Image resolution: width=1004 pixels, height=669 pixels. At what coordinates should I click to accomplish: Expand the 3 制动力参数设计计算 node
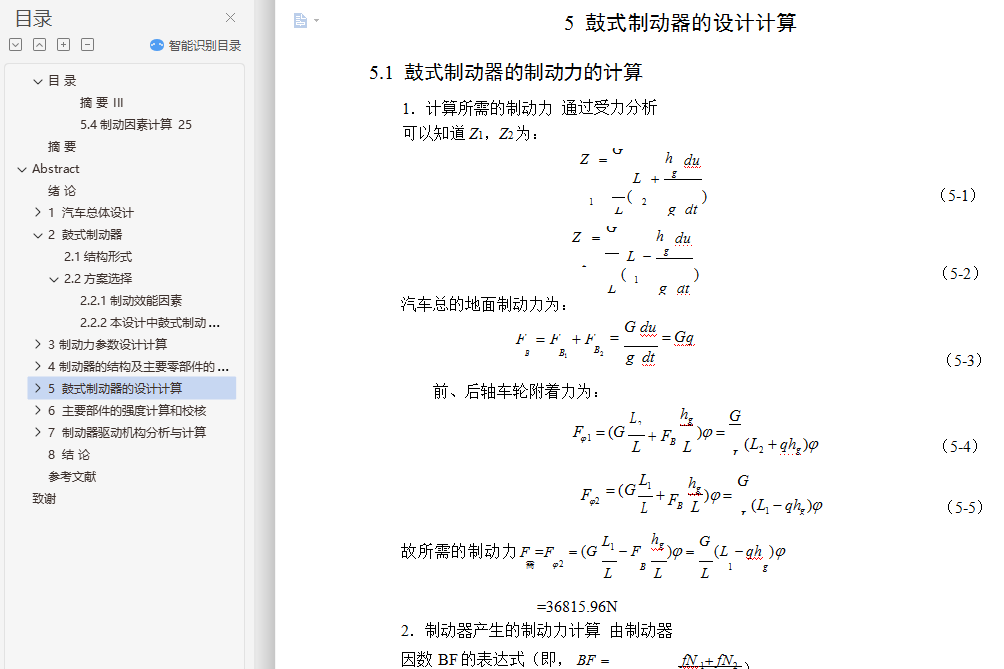click(38, 344)
